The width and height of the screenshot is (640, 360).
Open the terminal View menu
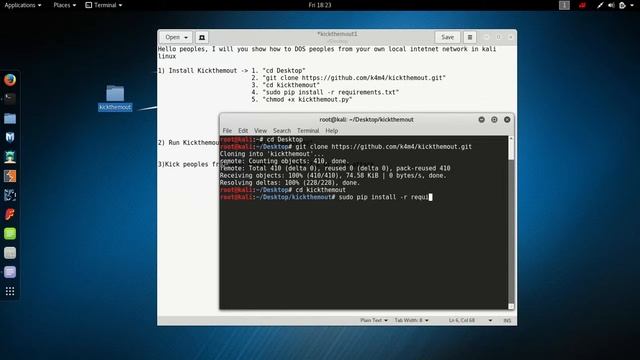[260, 131]
